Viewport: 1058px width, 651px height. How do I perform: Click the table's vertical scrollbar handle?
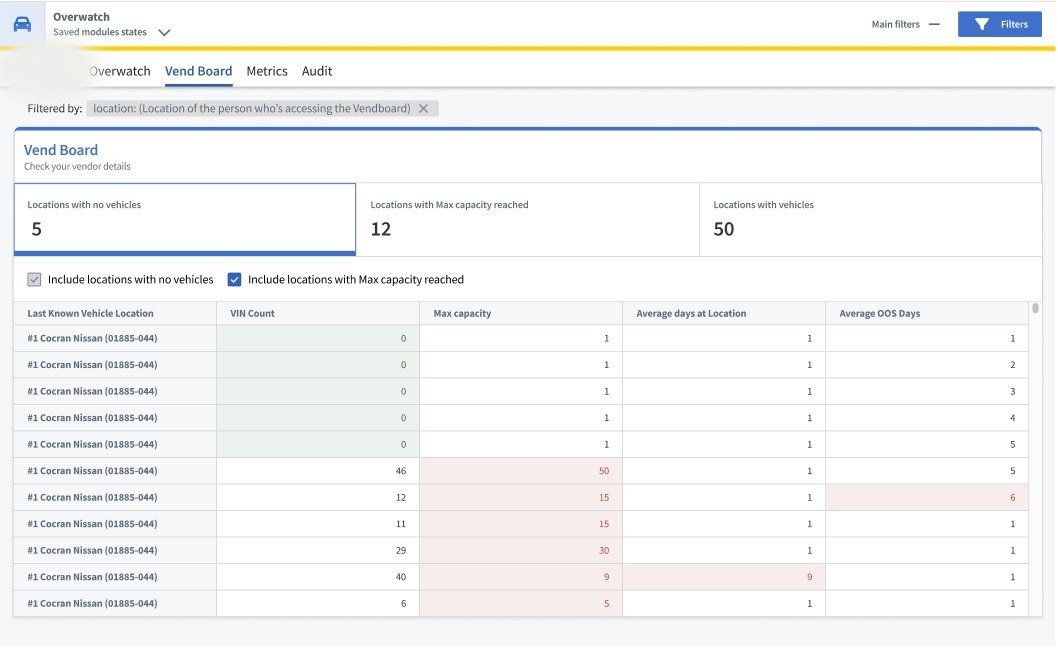click(1035, 308)
